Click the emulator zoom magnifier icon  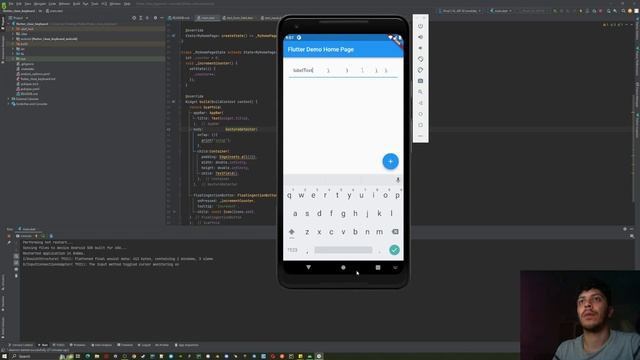[420, 92]
